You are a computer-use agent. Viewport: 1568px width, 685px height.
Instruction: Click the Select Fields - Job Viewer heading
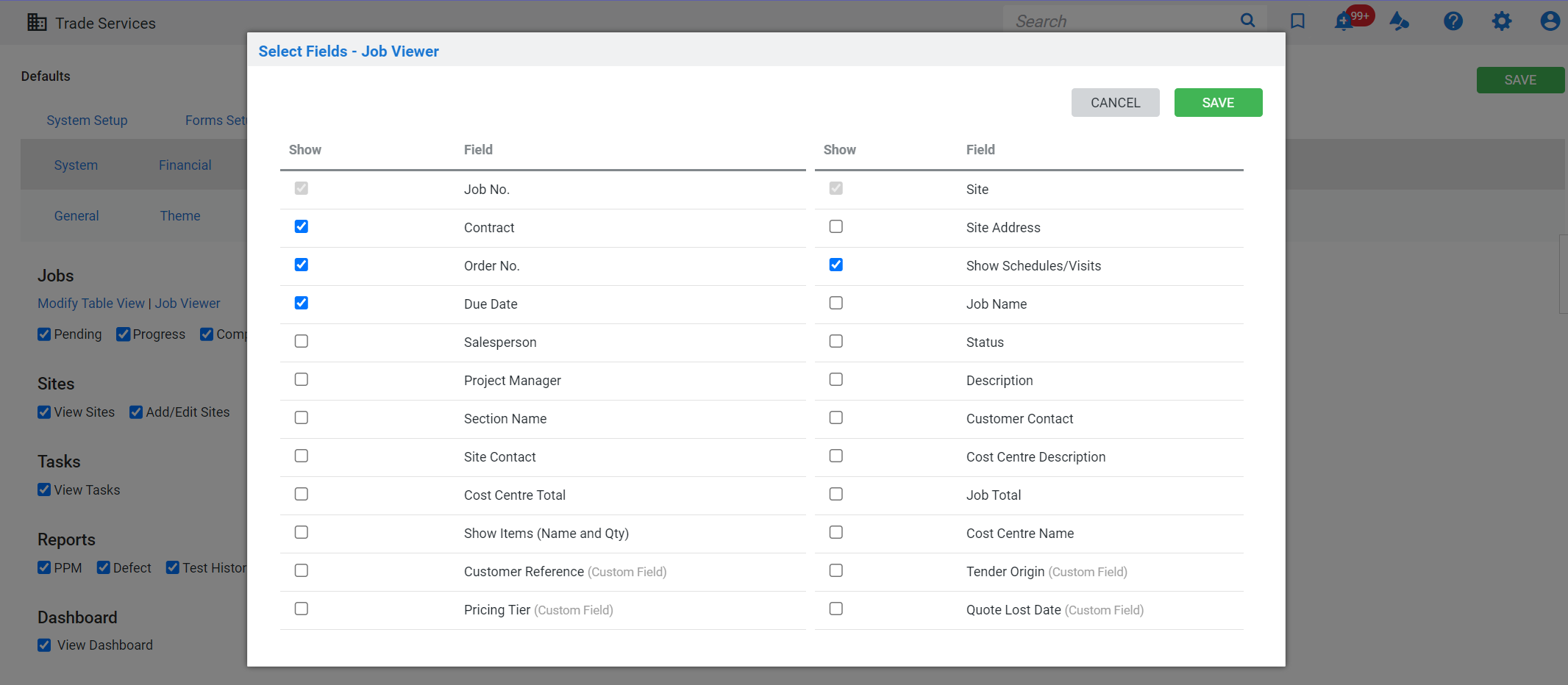pos(349,51)
